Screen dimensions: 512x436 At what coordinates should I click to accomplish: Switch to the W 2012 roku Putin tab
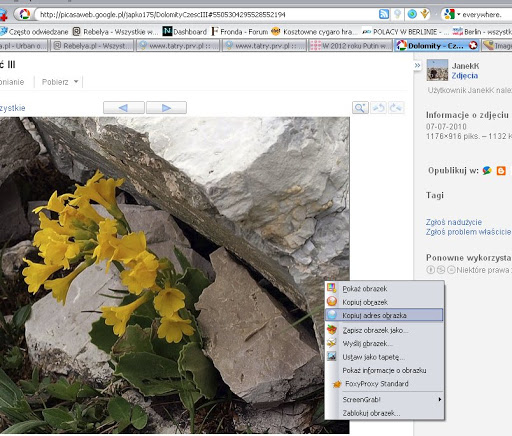coord(350,46)
